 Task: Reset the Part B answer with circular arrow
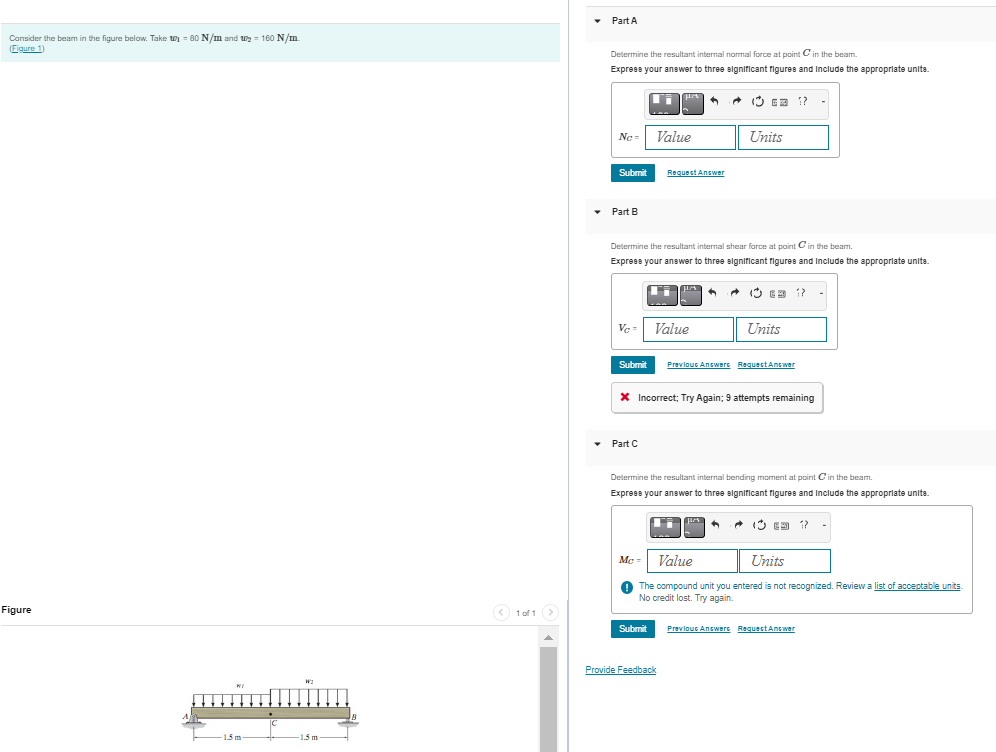[756, 293]
